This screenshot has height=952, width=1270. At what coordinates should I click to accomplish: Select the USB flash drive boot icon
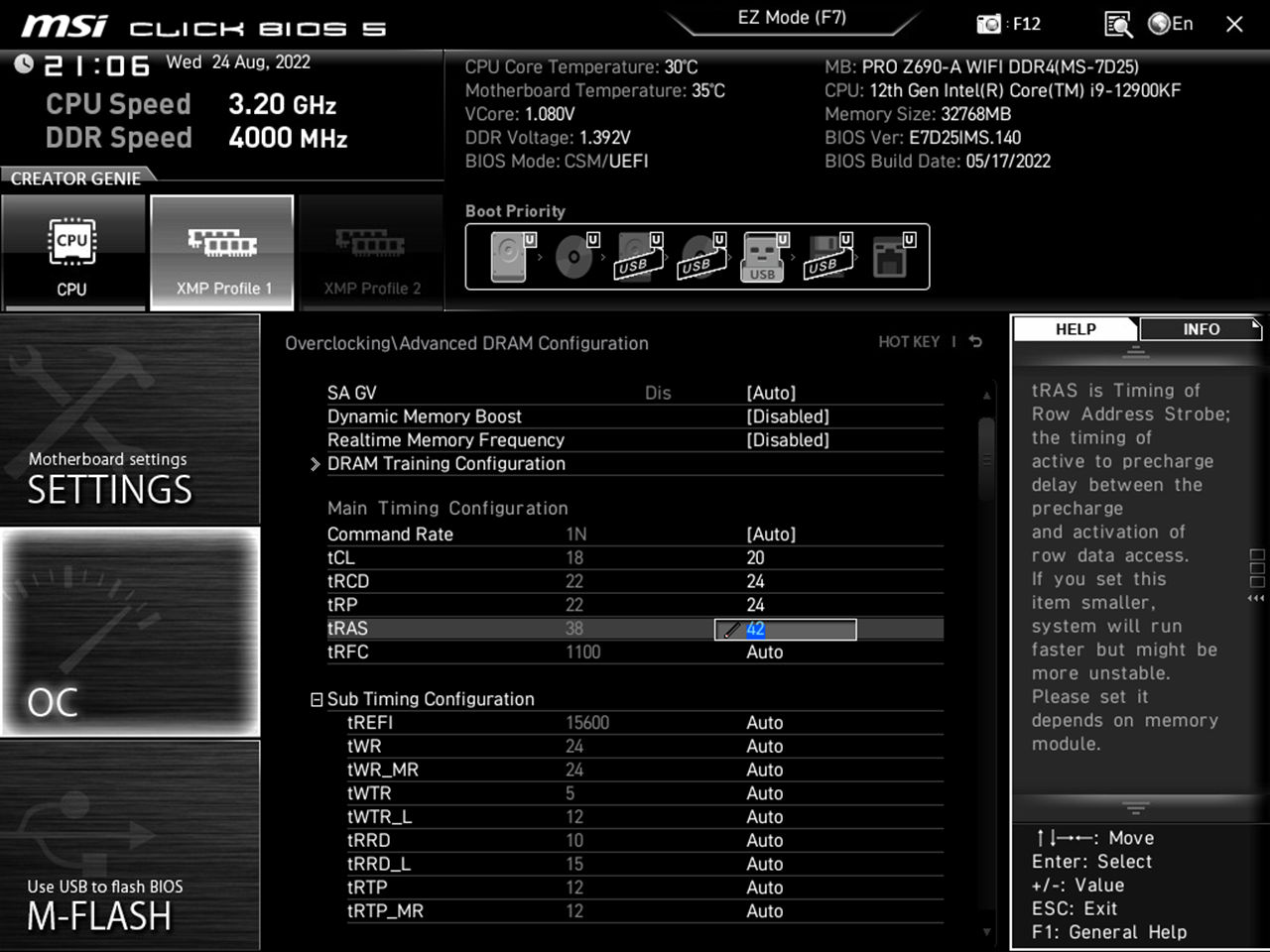(762, 257)
